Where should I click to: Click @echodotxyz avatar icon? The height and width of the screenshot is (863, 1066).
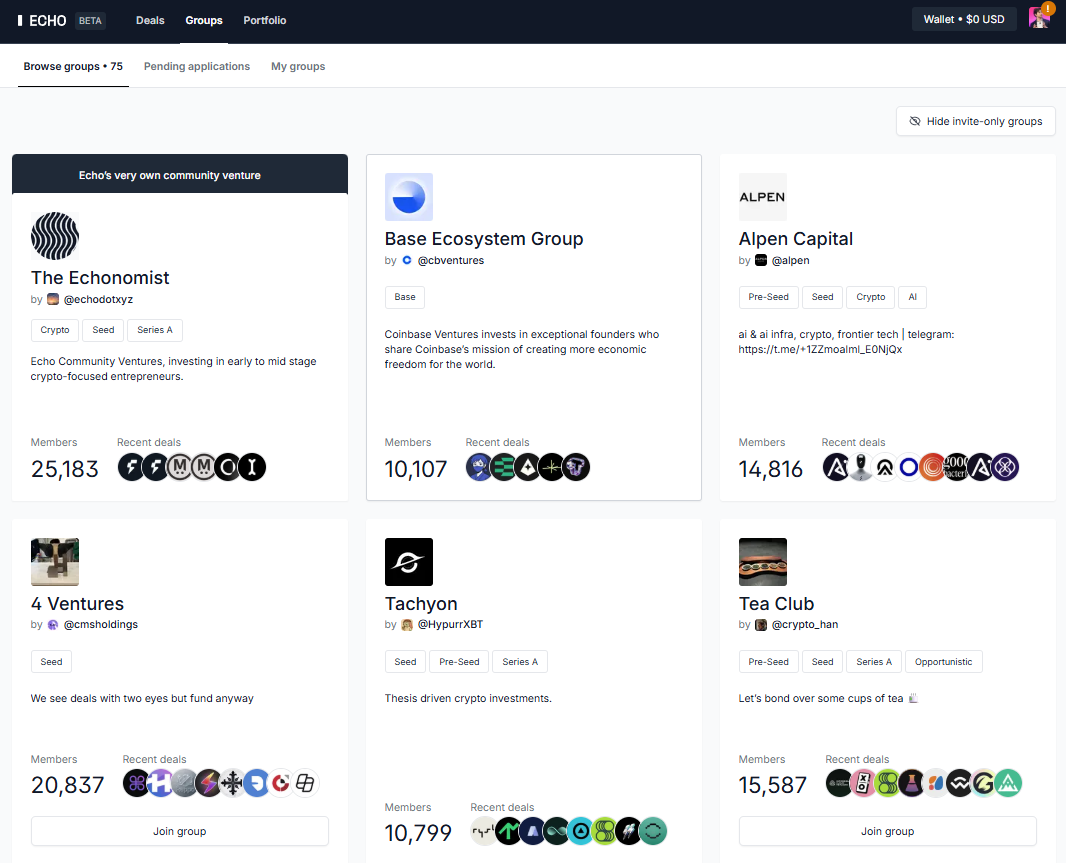[53, 299]
